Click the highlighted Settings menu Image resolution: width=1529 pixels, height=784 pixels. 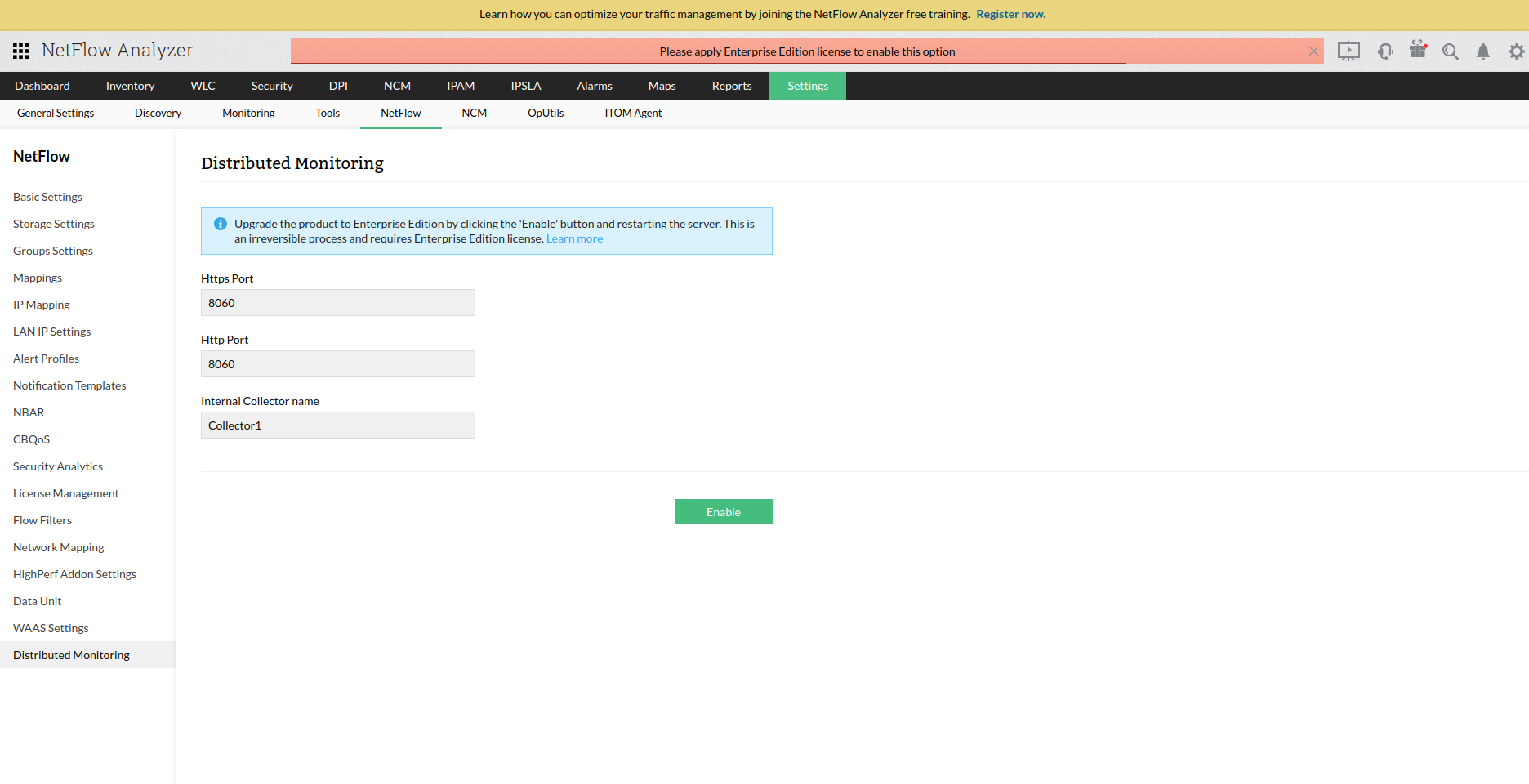click(x=808, y=86)
